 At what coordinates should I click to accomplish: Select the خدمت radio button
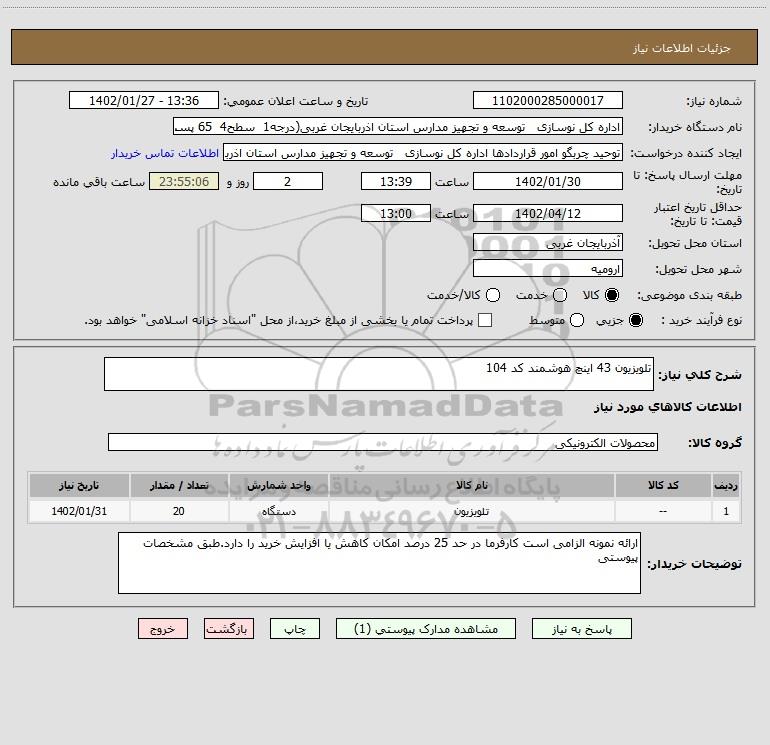pos(560,295)
